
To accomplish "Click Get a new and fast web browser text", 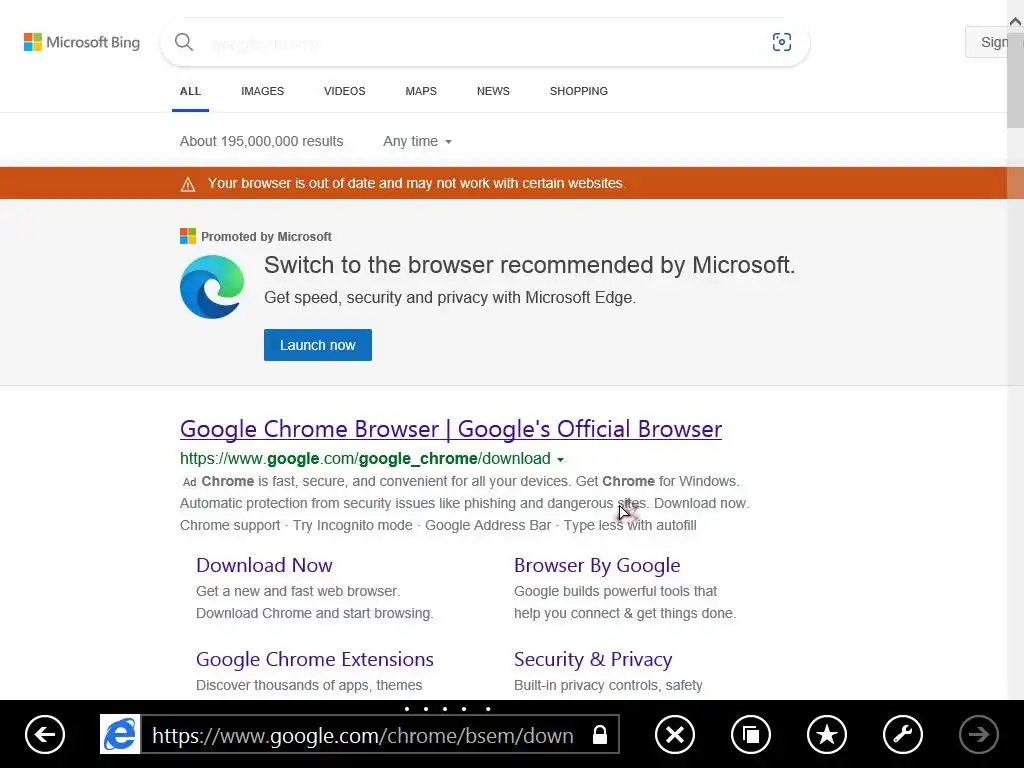I will [298, 592].
